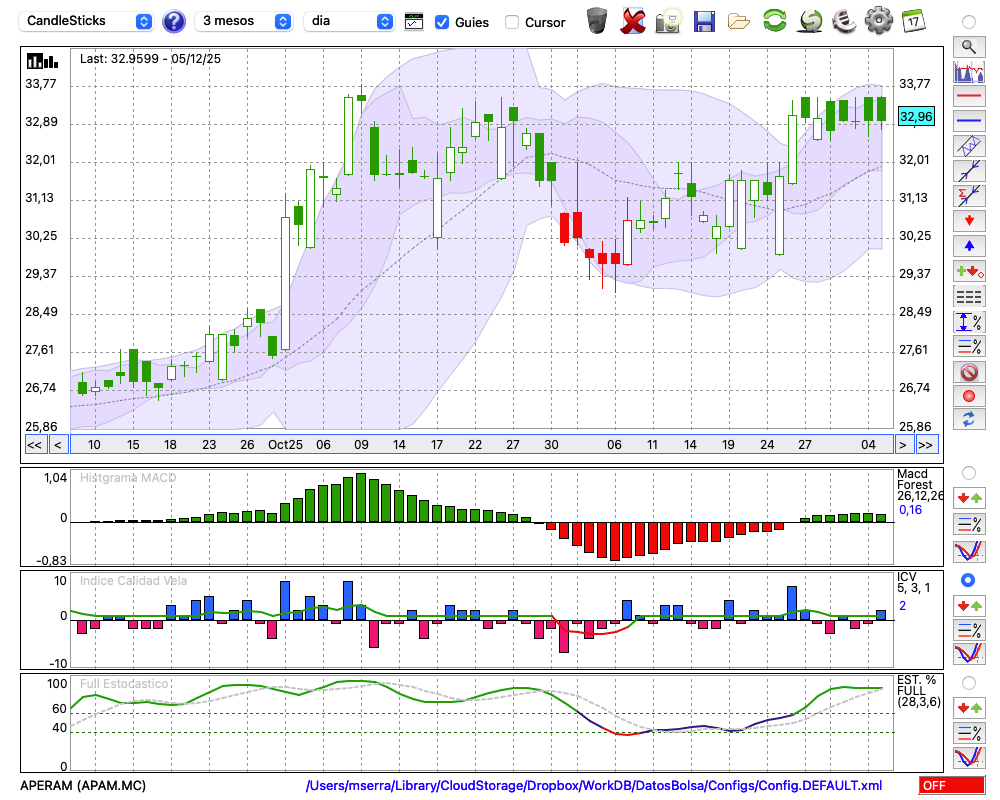Uncheck the Guies checkbox
This screenshot has height=800, width=1000.
[442, 22]
